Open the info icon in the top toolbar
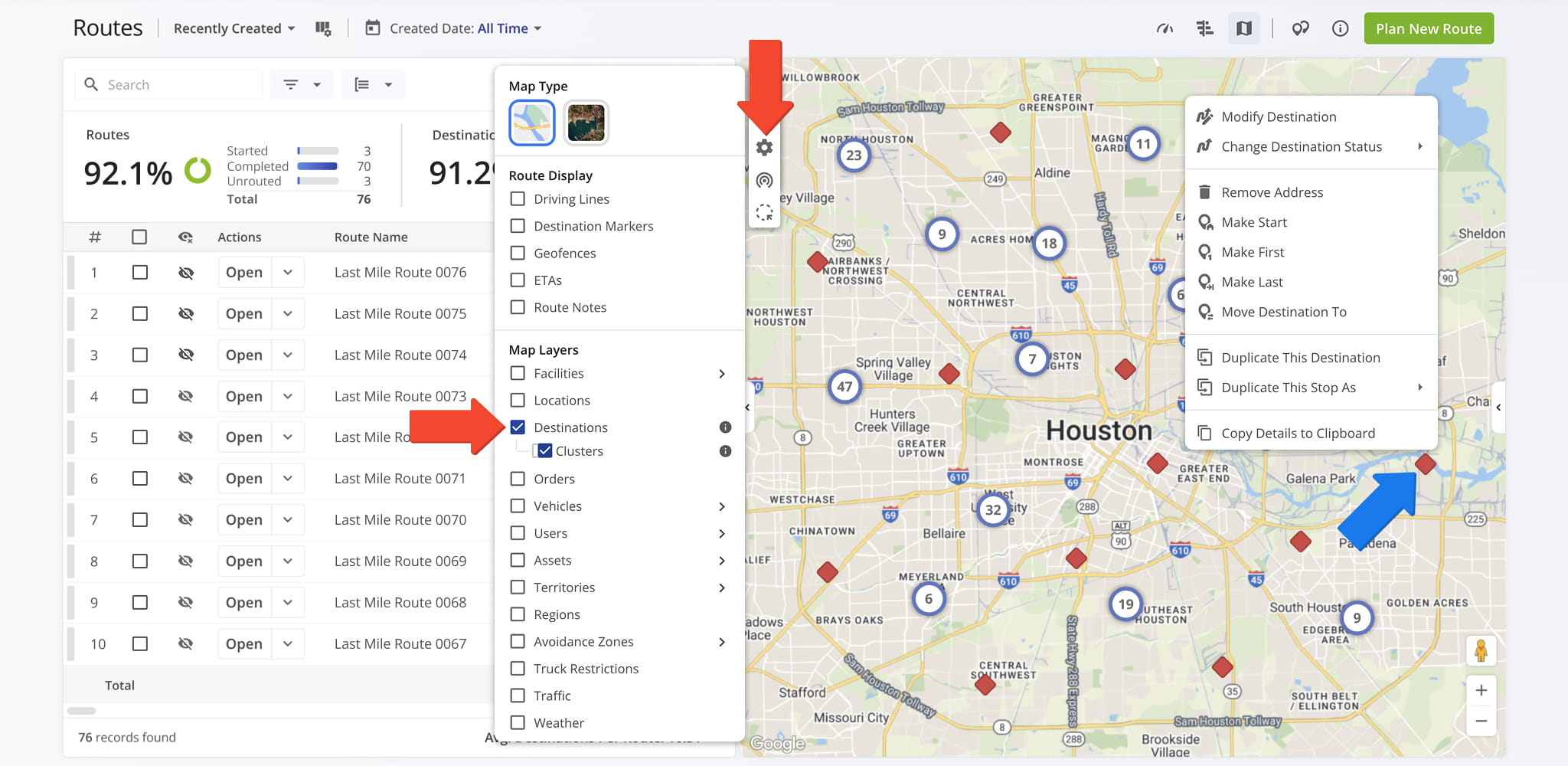Image resolution: width=1568 pixels, height=766 pixels. pyautogui.click(x=1340, y=29)
